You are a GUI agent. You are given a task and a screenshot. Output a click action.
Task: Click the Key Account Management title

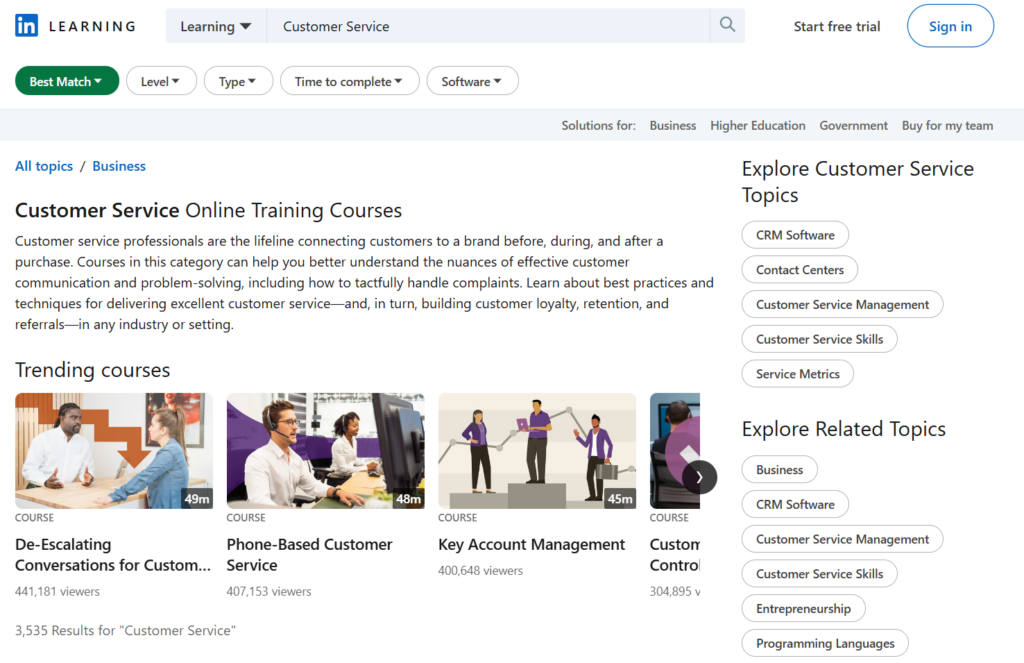pyautogui.click(x=532, y=544)
